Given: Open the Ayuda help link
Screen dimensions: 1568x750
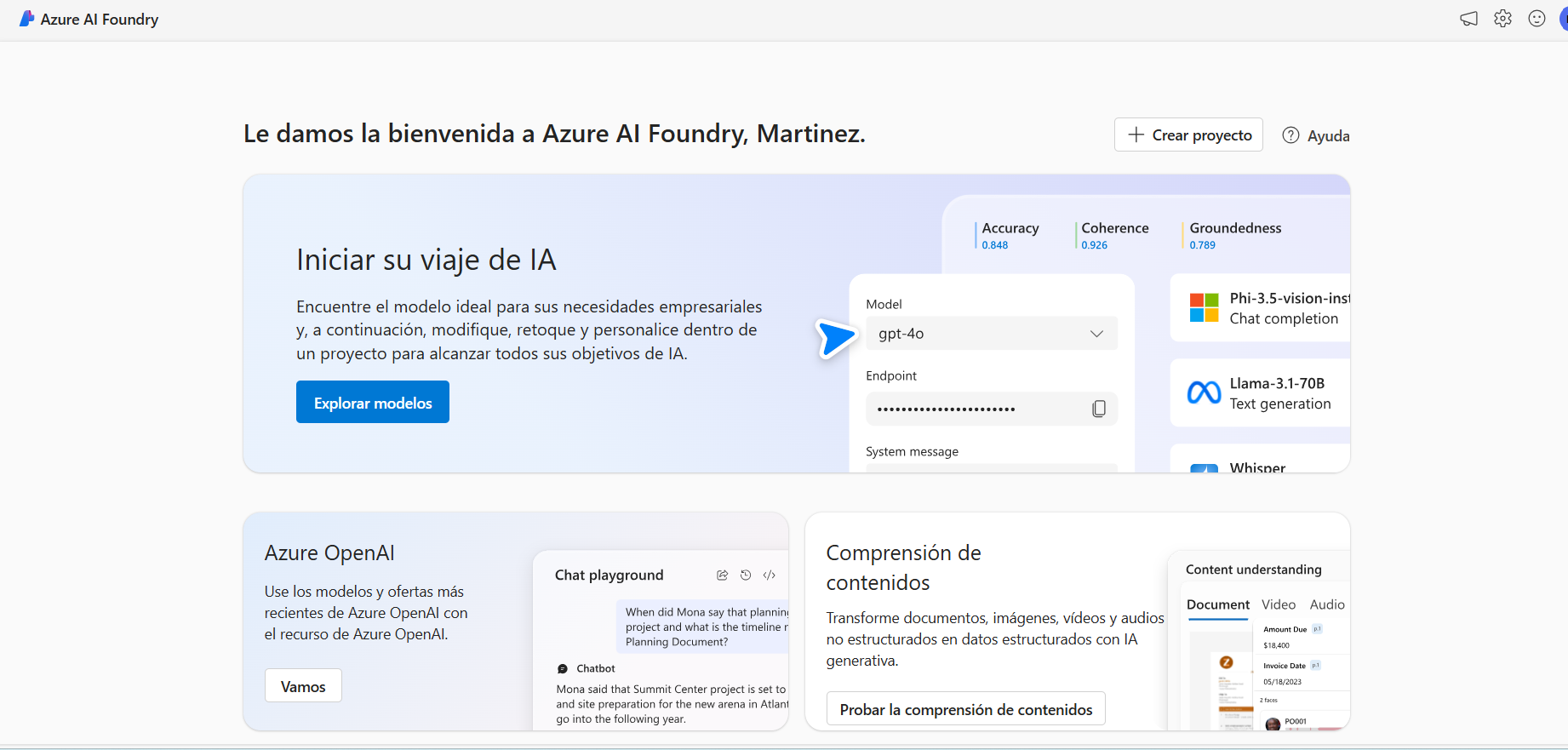Looking at the screenshot, I should [x=1316, y=135].
